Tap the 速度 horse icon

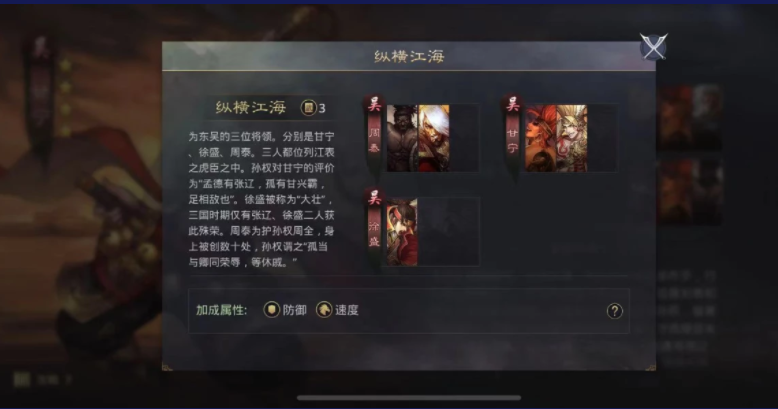[324, 310]
